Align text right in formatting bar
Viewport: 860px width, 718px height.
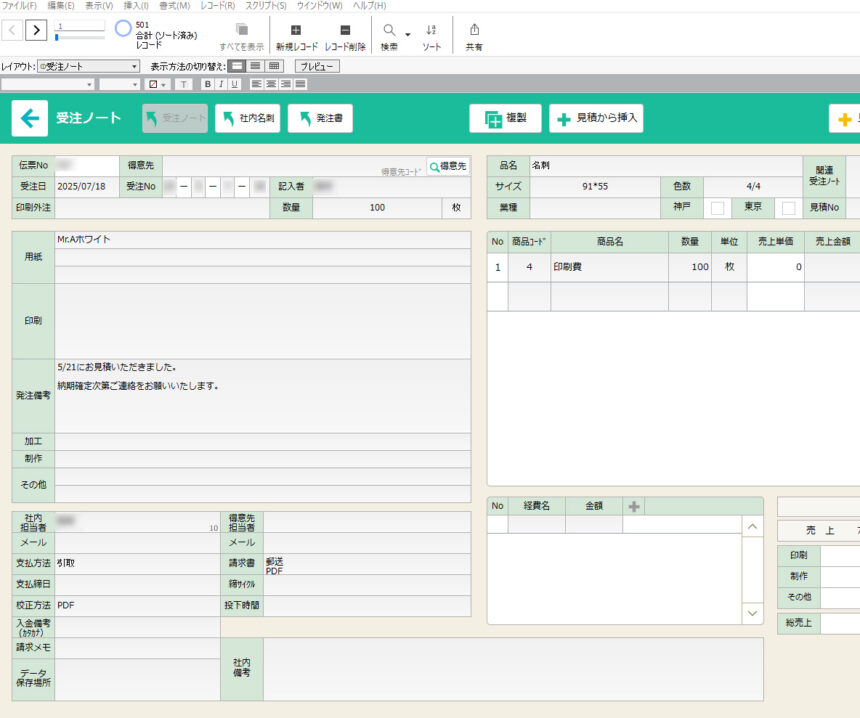[x=286, y=84]
